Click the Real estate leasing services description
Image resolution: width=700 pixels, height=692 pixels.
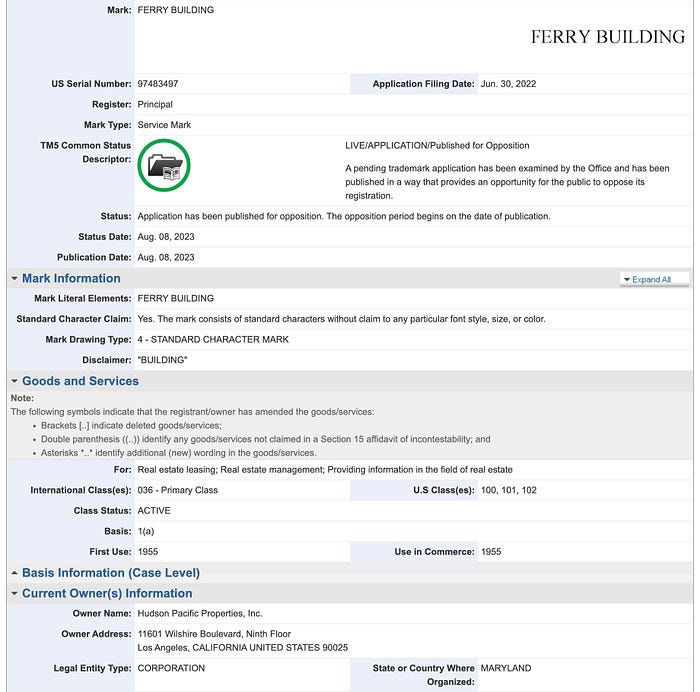[325, 470]
